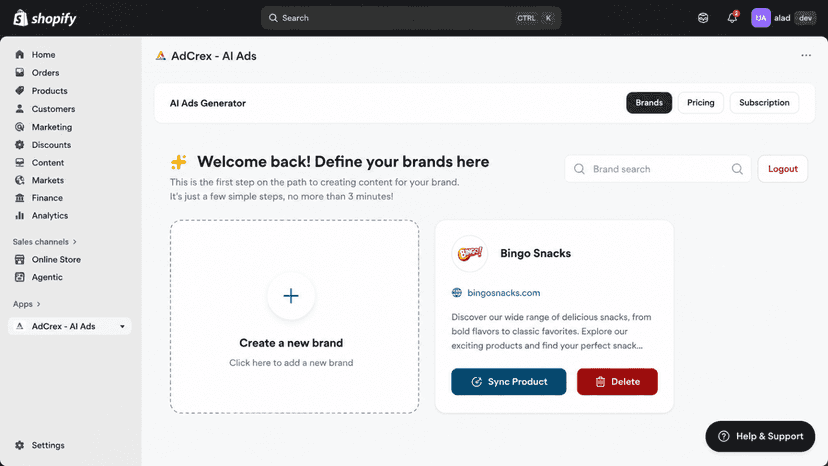Click the Content icon
Screen dimensions: 828x466
20,162
